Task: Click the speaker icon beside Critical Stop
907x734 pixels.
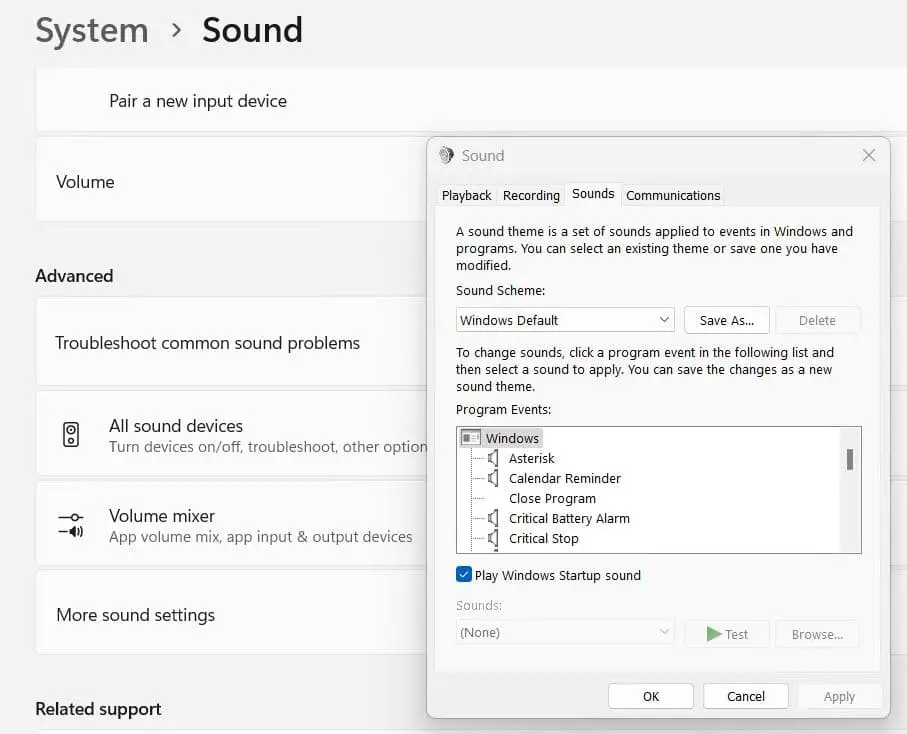Action: click(492, 538)
